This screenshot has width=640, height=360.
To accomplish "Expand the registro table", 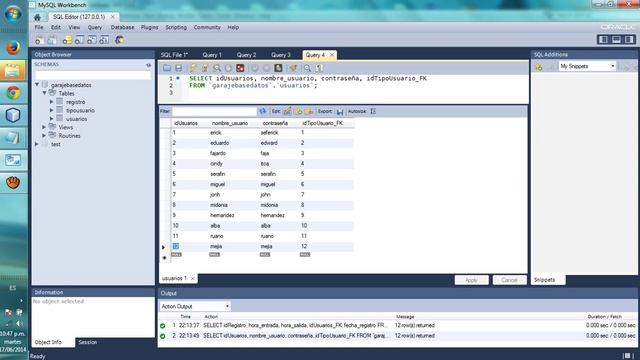I will [52, 102].
